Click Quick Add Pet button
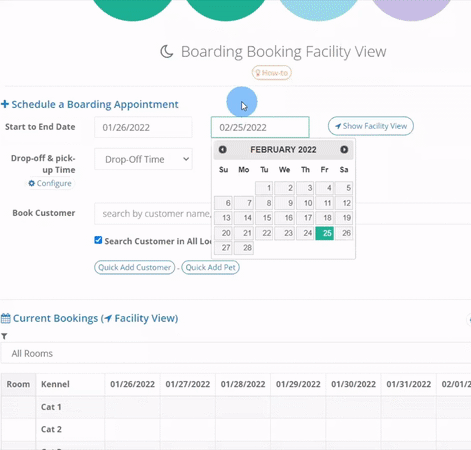Screen dimensions: 471x450 click(210, 267)
